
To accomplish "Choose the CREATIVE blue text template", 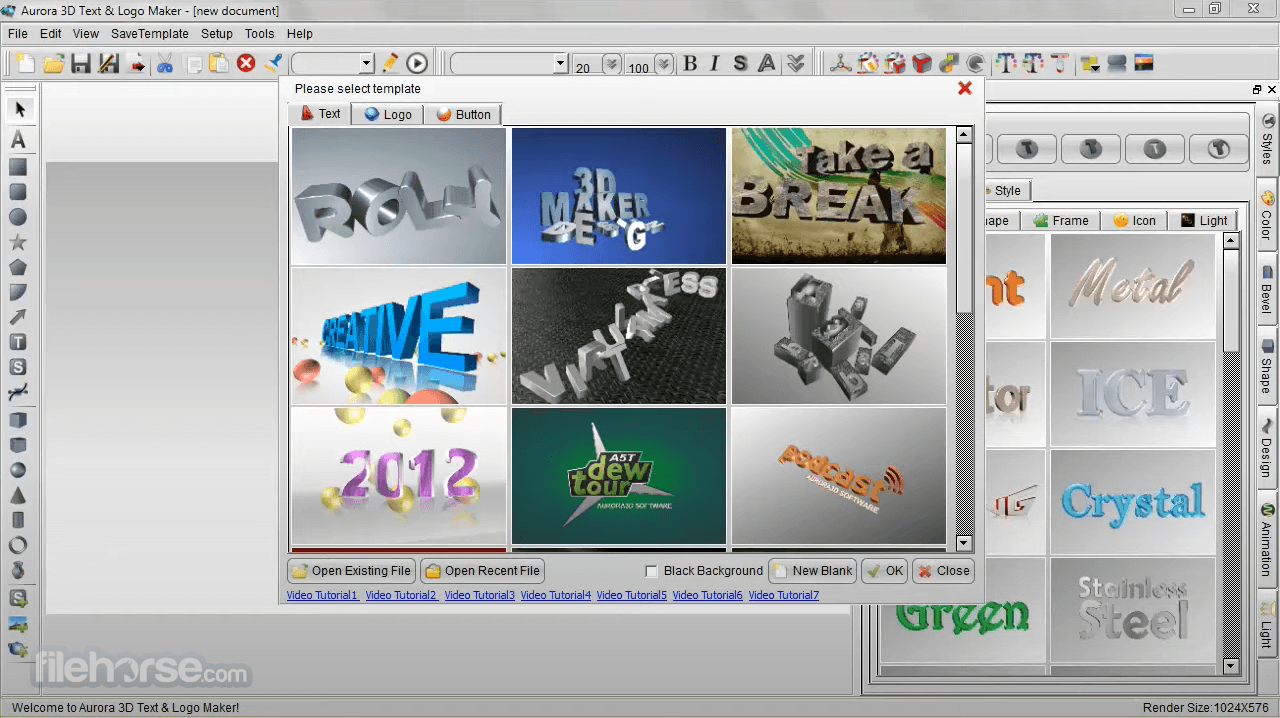I will coord(399,336).
